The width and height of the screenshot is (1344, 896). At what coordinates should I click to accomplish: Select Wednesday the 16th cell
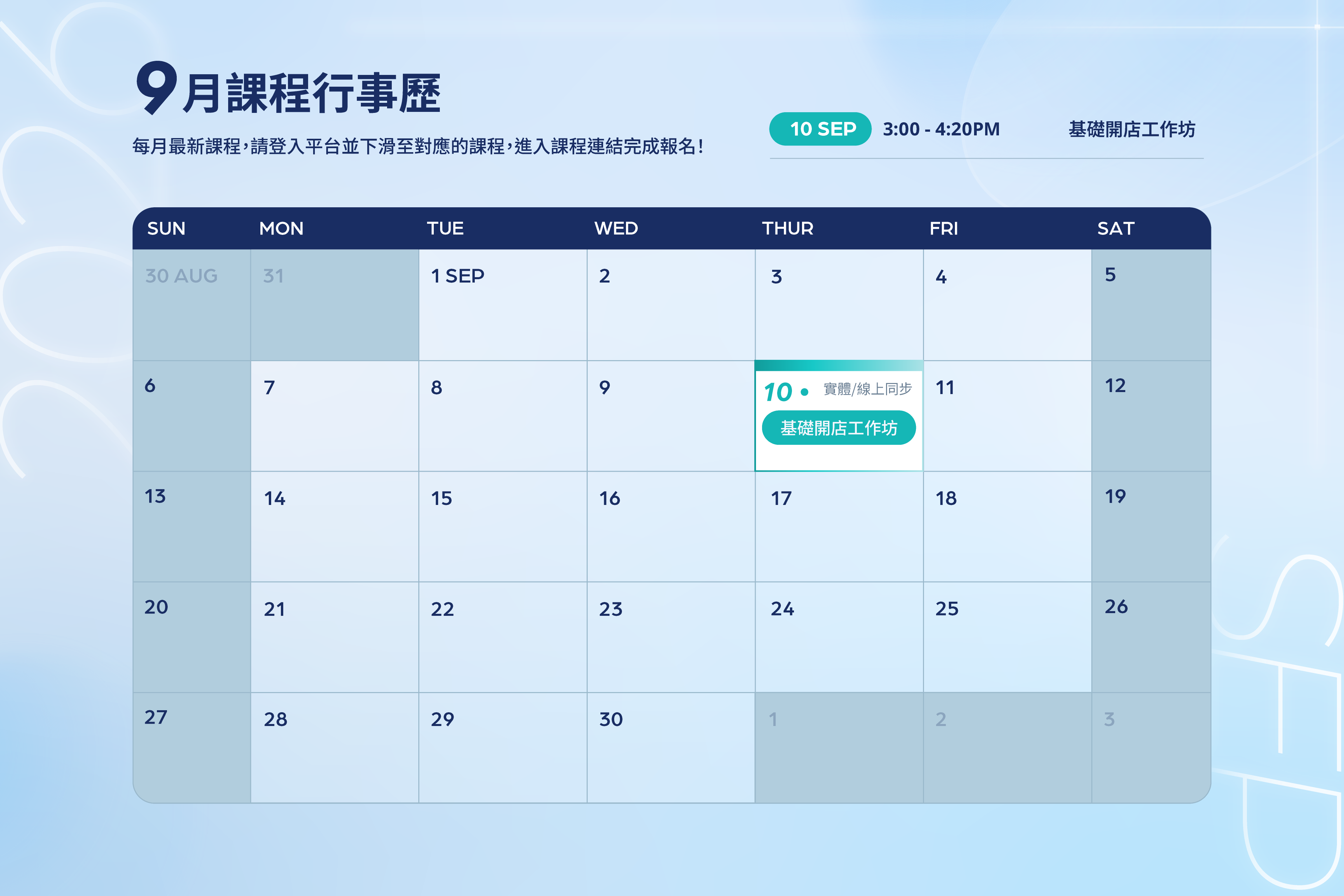pyautogui.click(x=671, y=527)
